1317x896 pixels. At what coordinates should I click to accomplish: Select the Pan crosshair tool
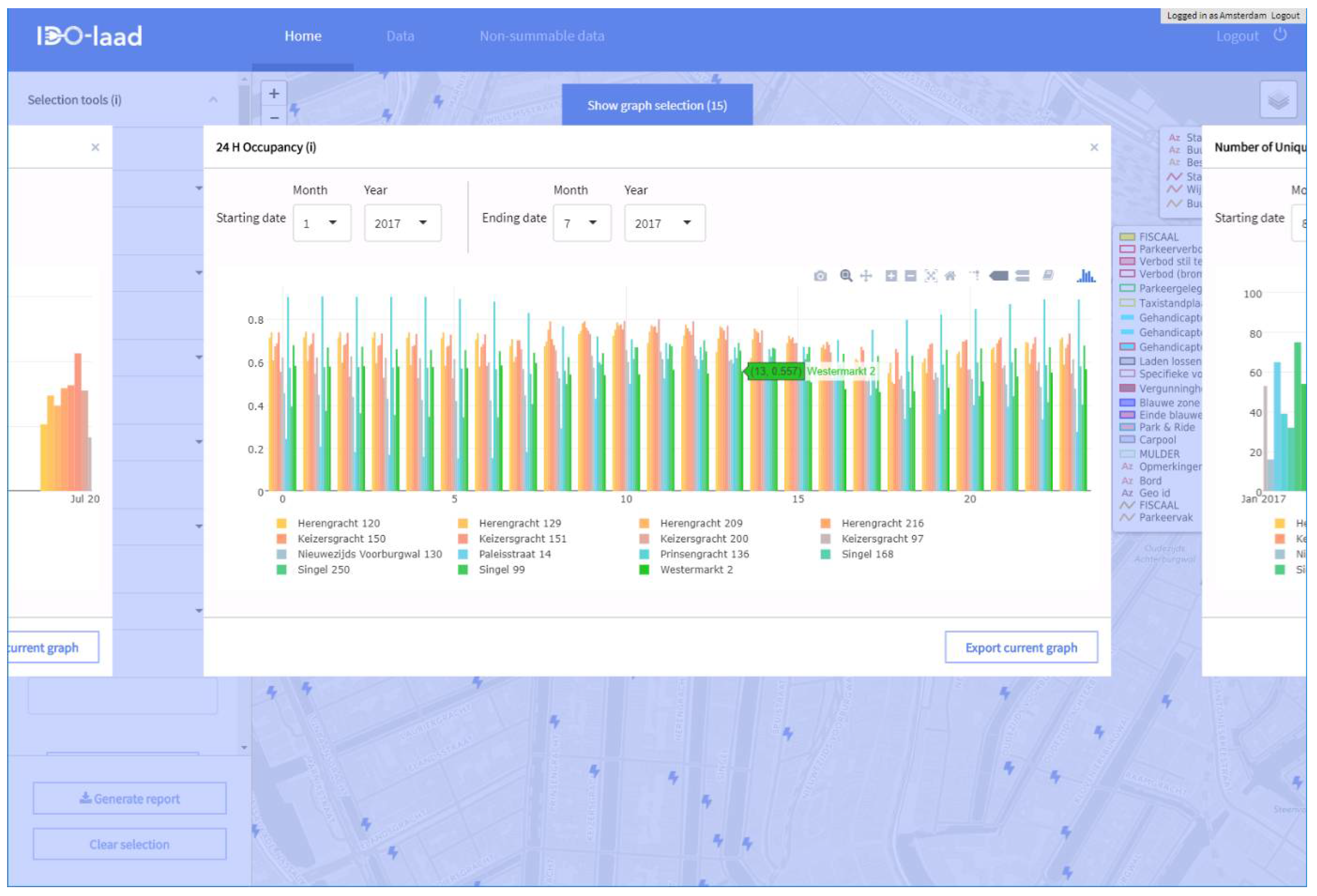point(865,276)
